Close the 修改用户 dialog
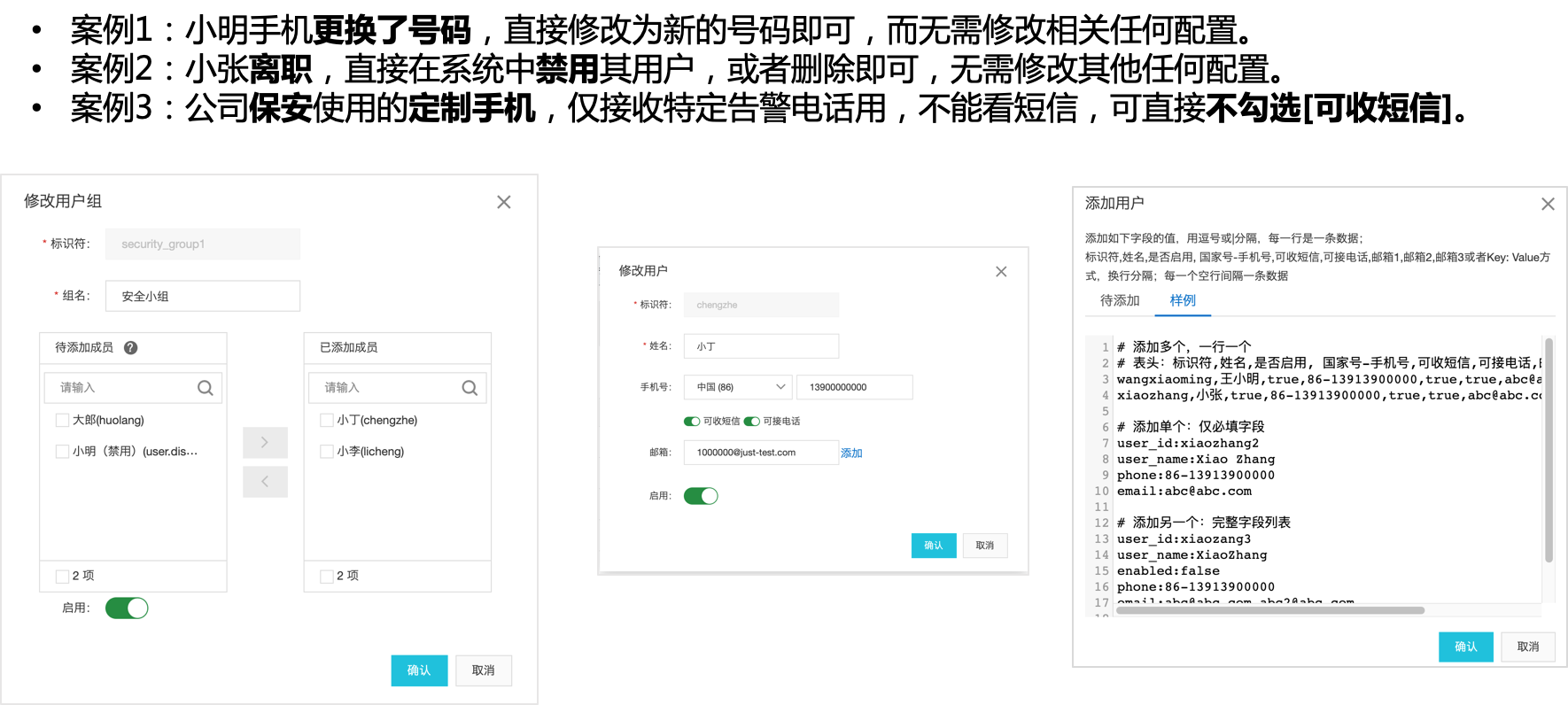Image resolution: width=1568 pixels, height=705 pixels. (x=1001, y=271)
